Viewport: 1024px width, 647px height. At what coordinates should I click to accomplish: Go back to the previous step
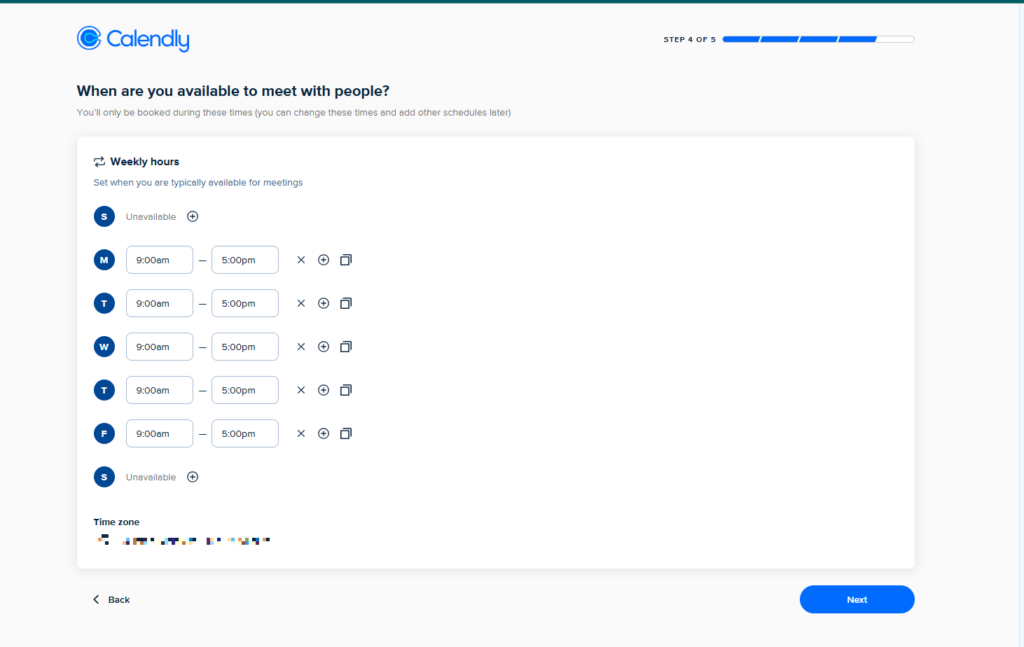pos(112,600)
